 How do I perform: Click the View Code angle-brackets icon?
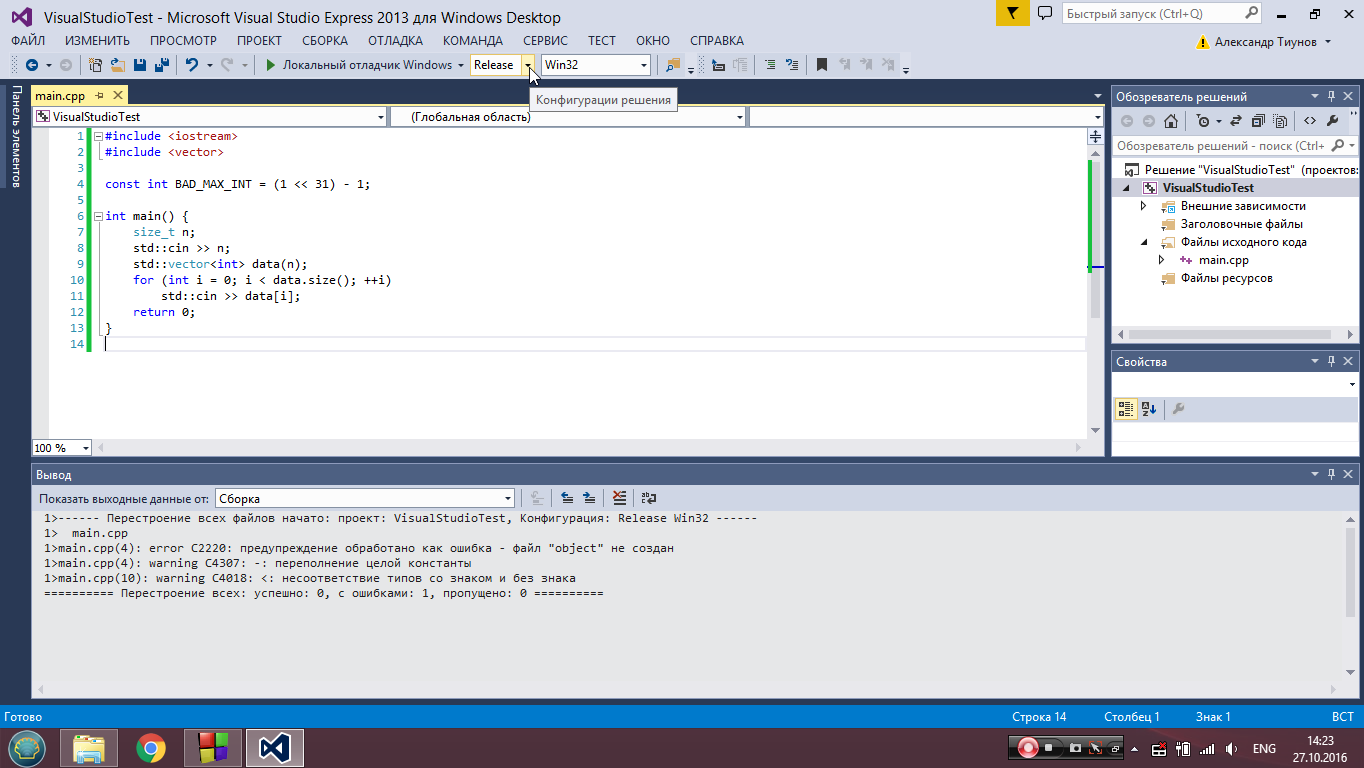[1310, 121]
